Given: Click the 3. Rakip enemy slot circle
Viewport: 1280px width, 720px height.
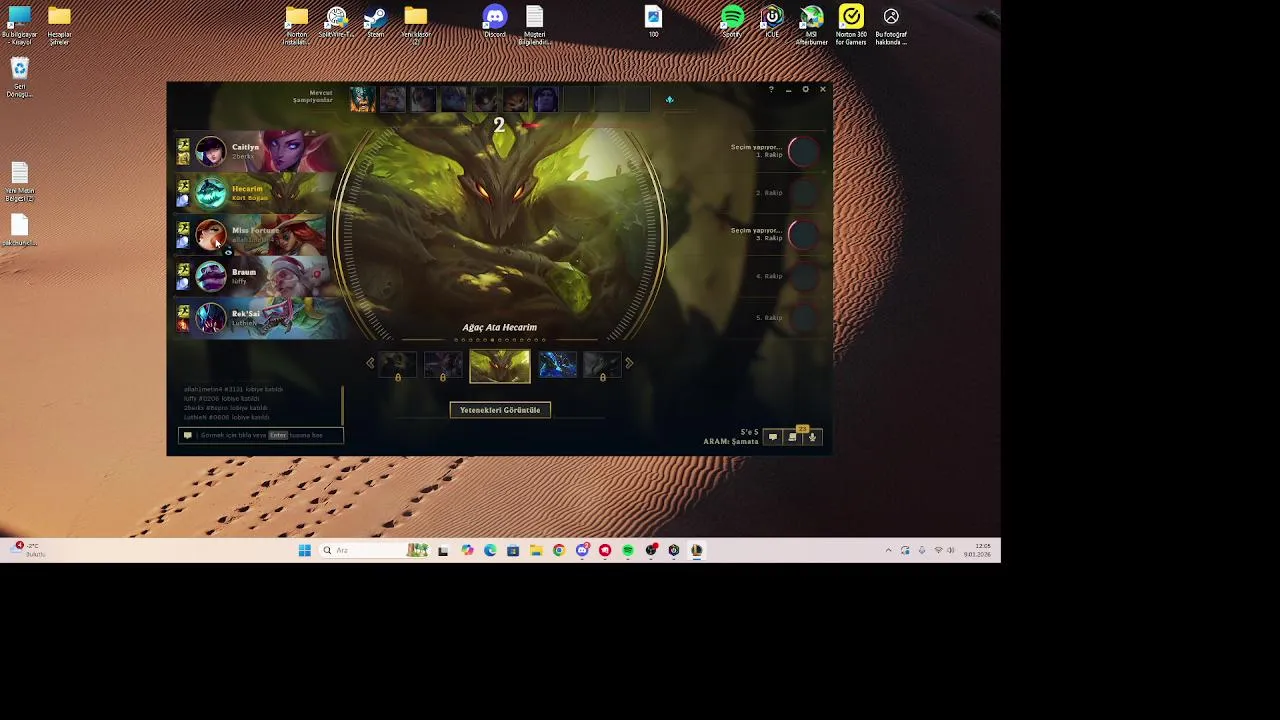Looking at the screenshot, I should click(x=803, y=234).
